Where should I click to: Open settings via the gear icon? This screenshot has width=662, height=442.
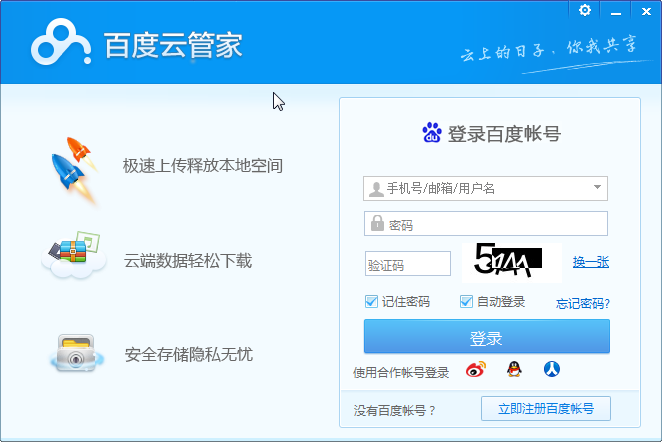585,10
